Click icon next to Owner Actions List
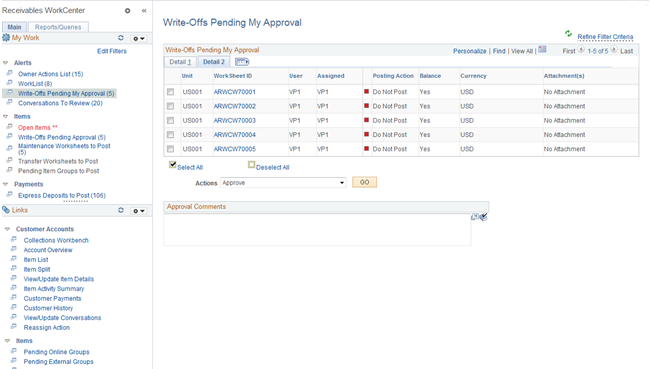Viewport: 653px width, 369px height. pyautogui.click(x=9, y=73)
